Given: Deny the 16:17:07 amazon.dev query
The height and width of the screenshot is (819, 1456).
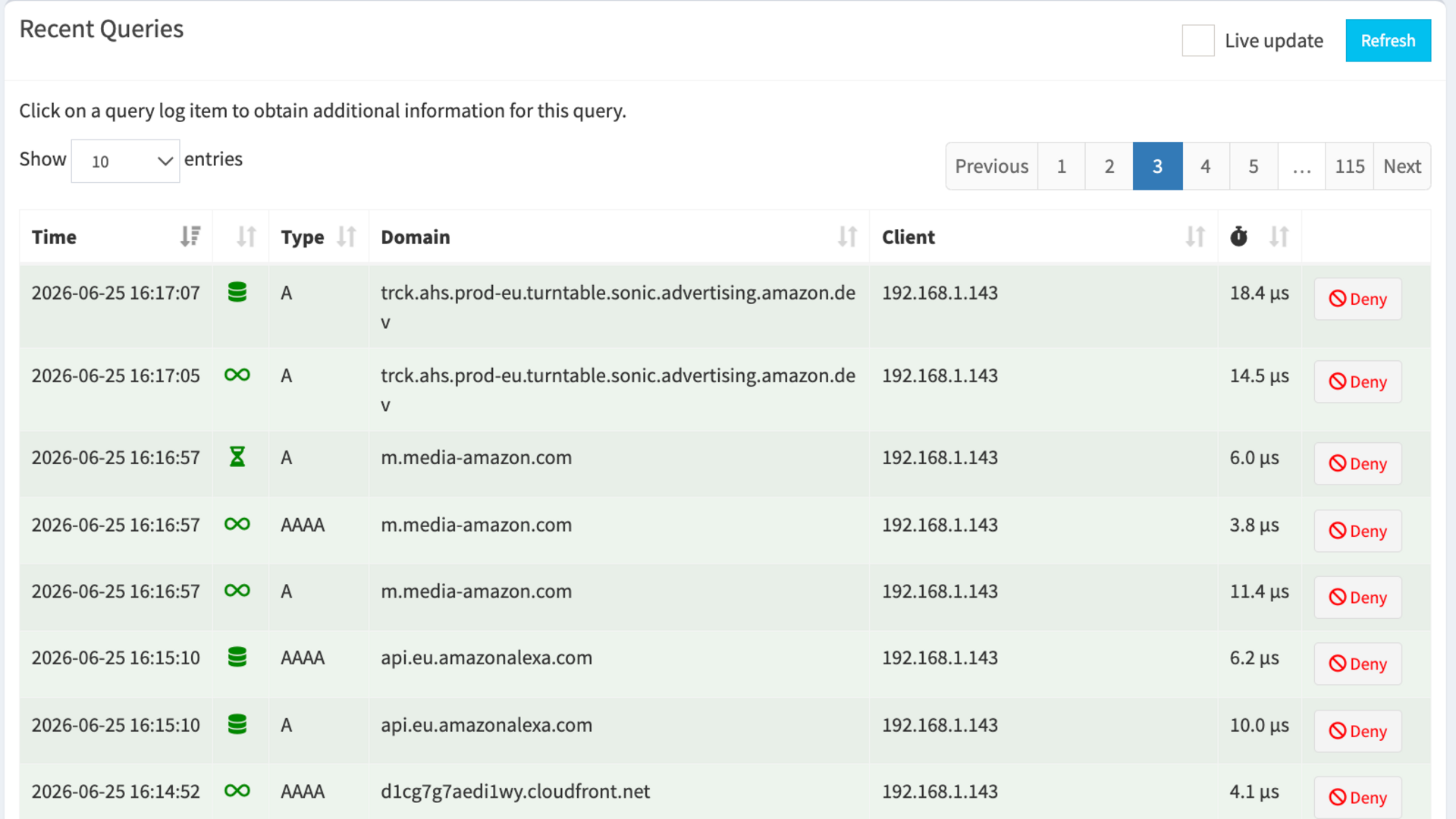Looking at the screenshot, I should [1357, 299].
